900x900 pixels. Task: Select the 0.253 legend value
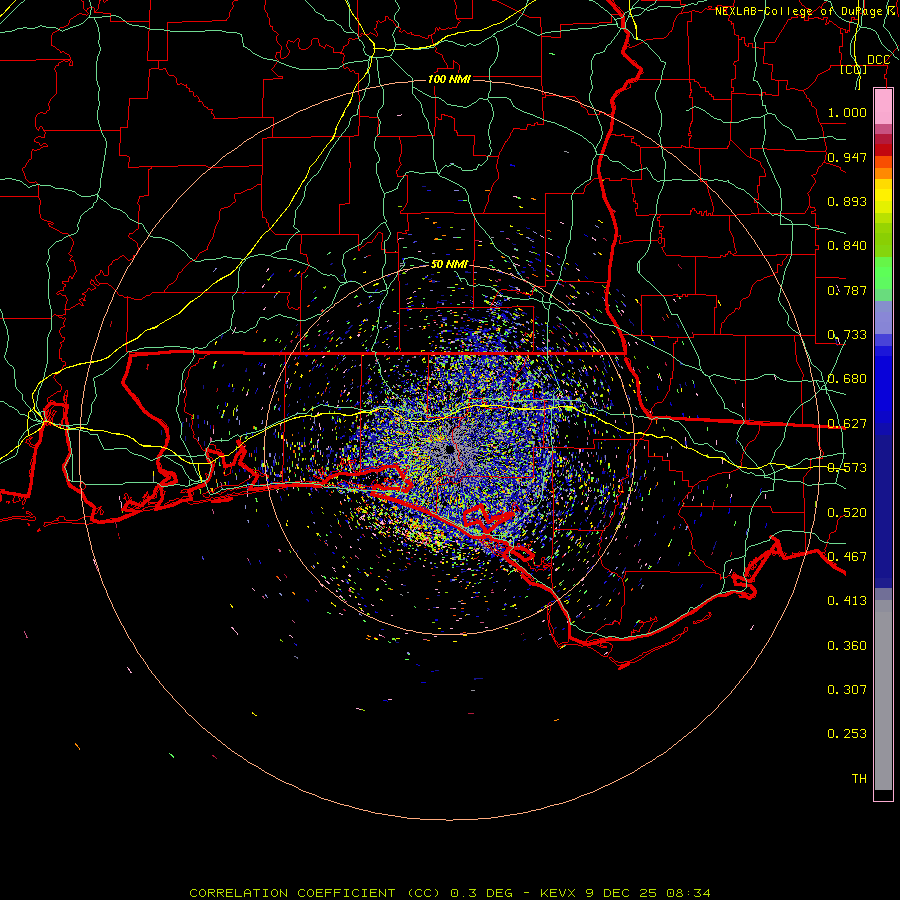(847, 734)
